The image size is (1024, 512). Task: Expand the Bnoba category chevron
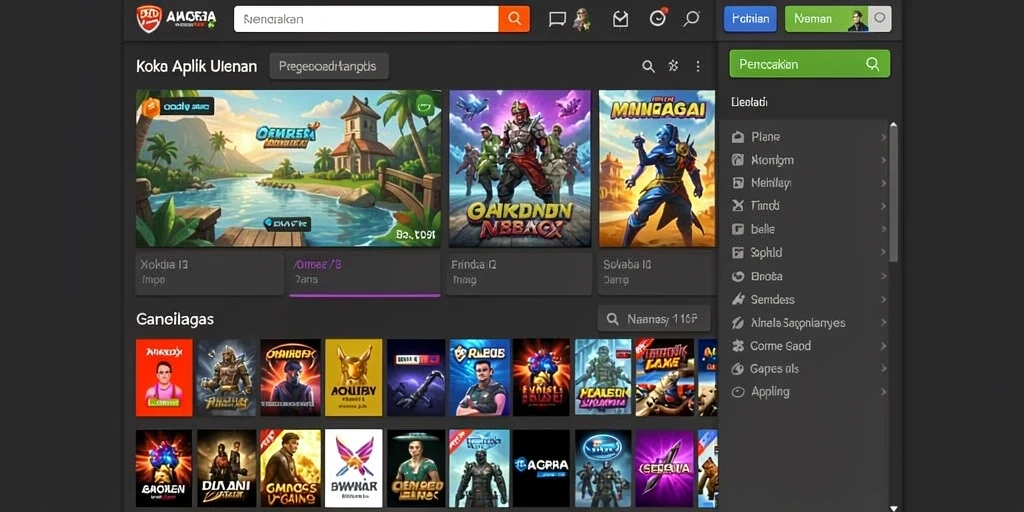(884, 276)
